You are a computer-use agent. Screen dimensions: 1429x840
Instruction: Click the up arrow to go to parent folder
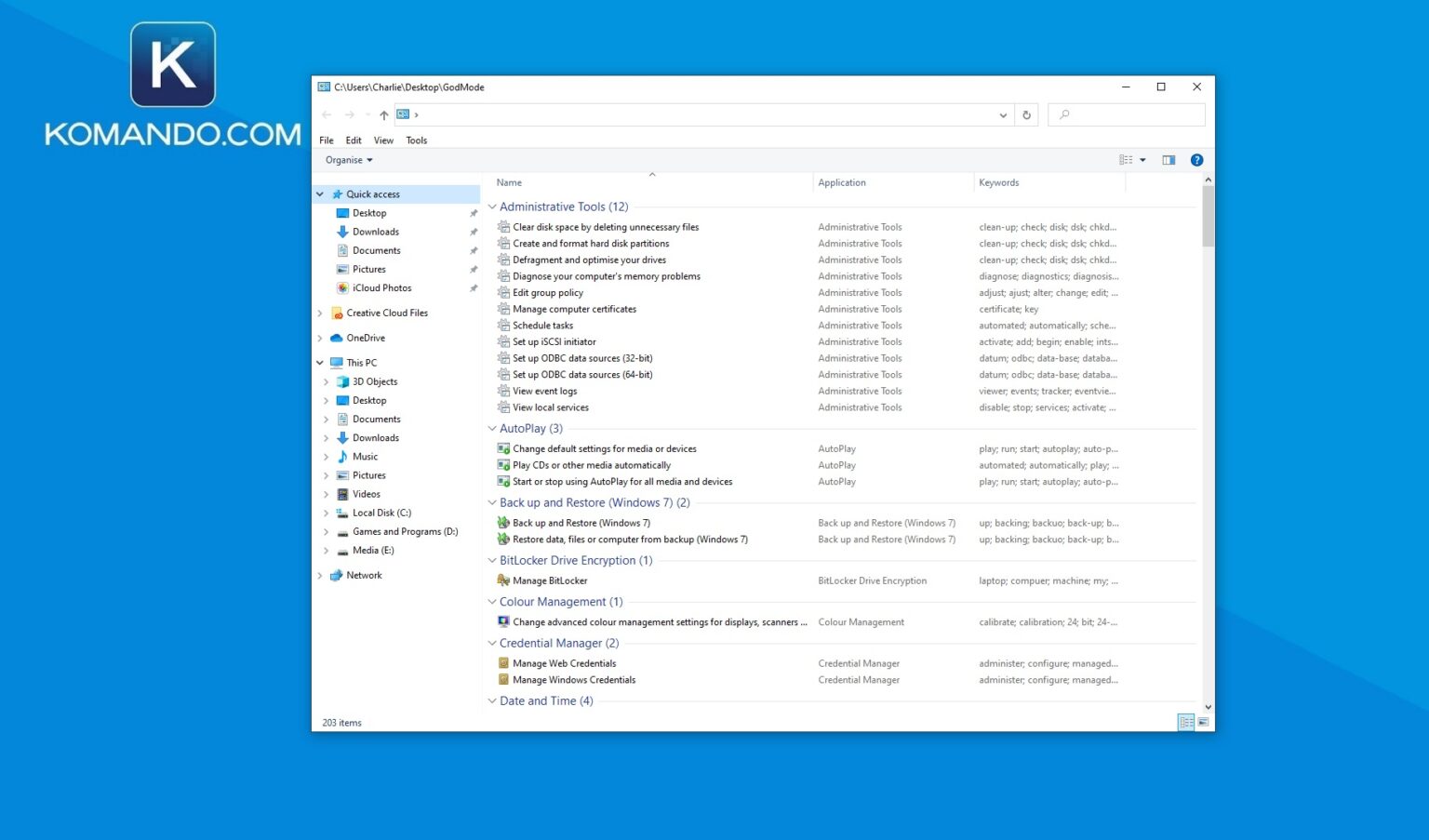click(x=383, y=114)
